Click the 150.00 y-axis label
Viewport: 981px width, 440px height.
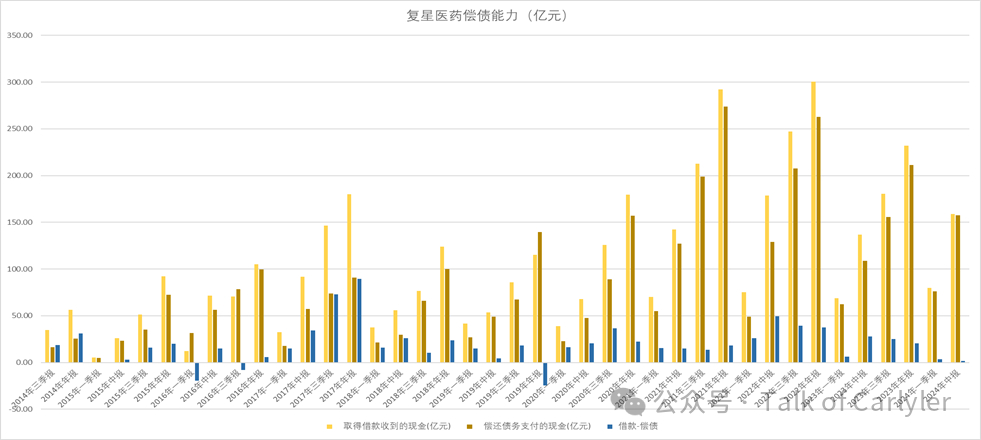[x=19, y=222]
